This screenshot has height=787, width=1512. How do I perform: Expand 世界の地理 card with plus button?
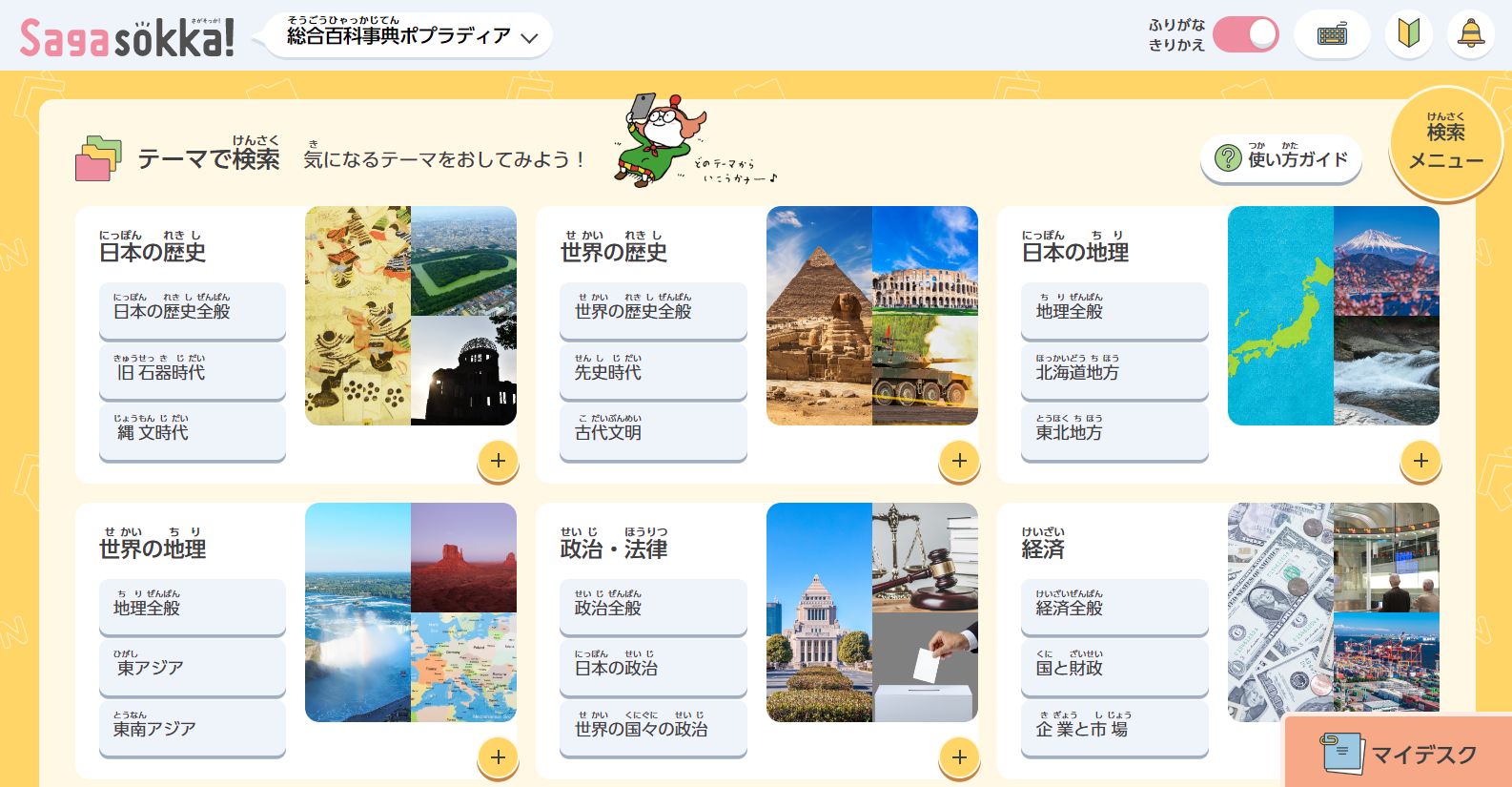click(x=498, y=757)
